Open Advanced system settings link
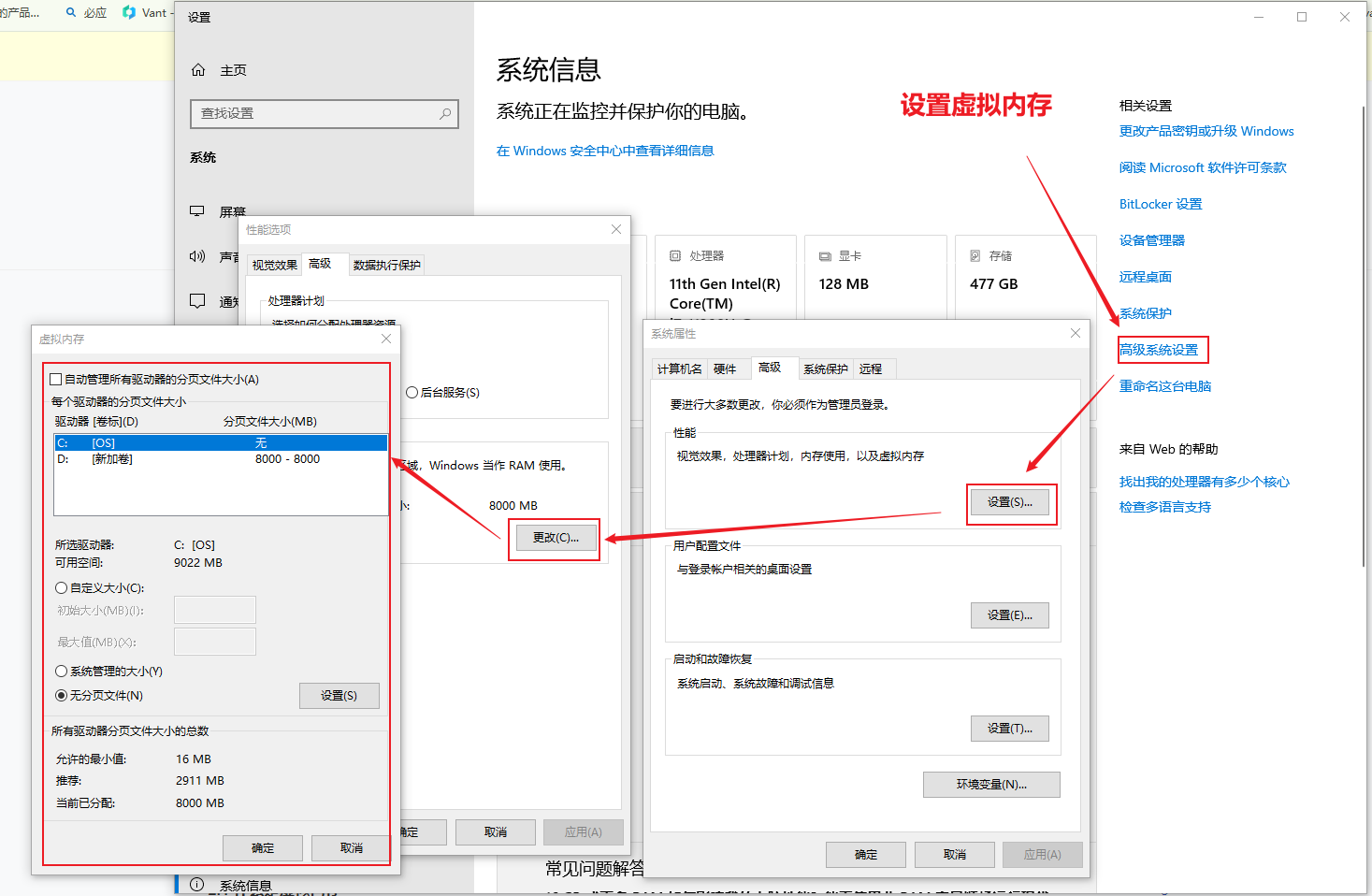The width and height of the screenshot is (1372, 896). [1159, 350]
